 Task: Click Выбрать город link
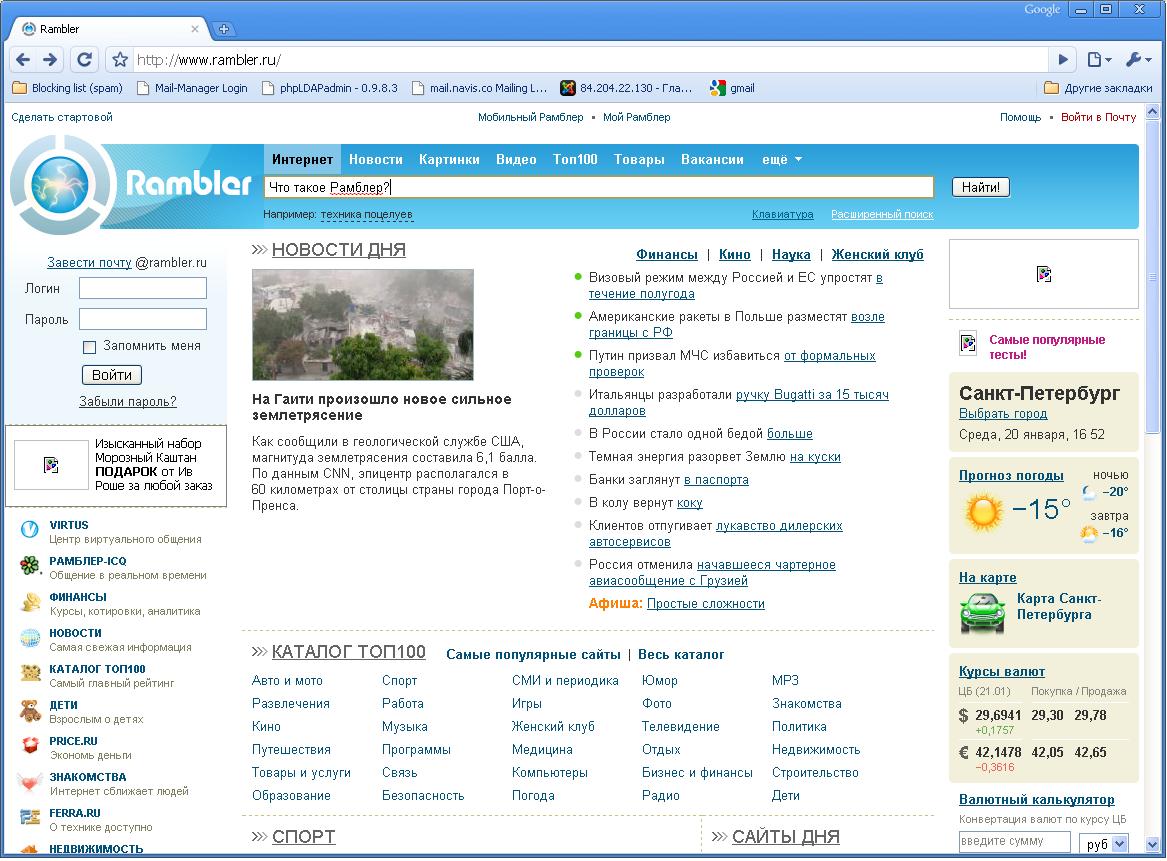(x=1003, y=414)
